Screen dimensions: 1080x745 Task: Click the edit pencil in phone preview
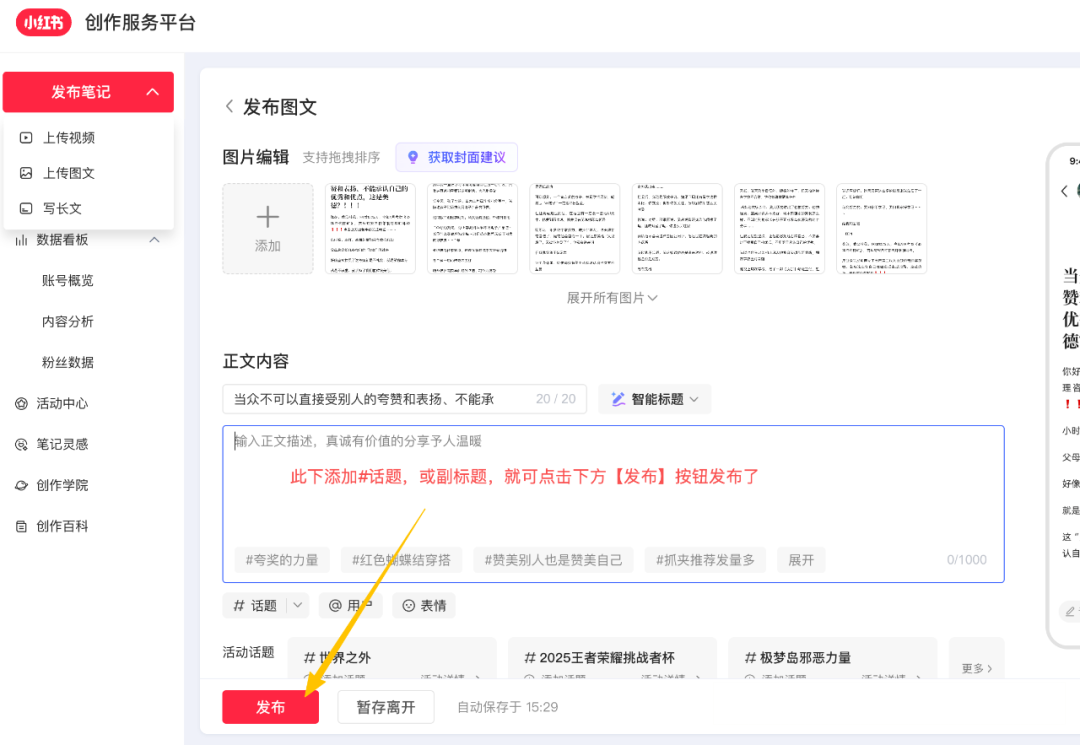[x=1070, y=611]
